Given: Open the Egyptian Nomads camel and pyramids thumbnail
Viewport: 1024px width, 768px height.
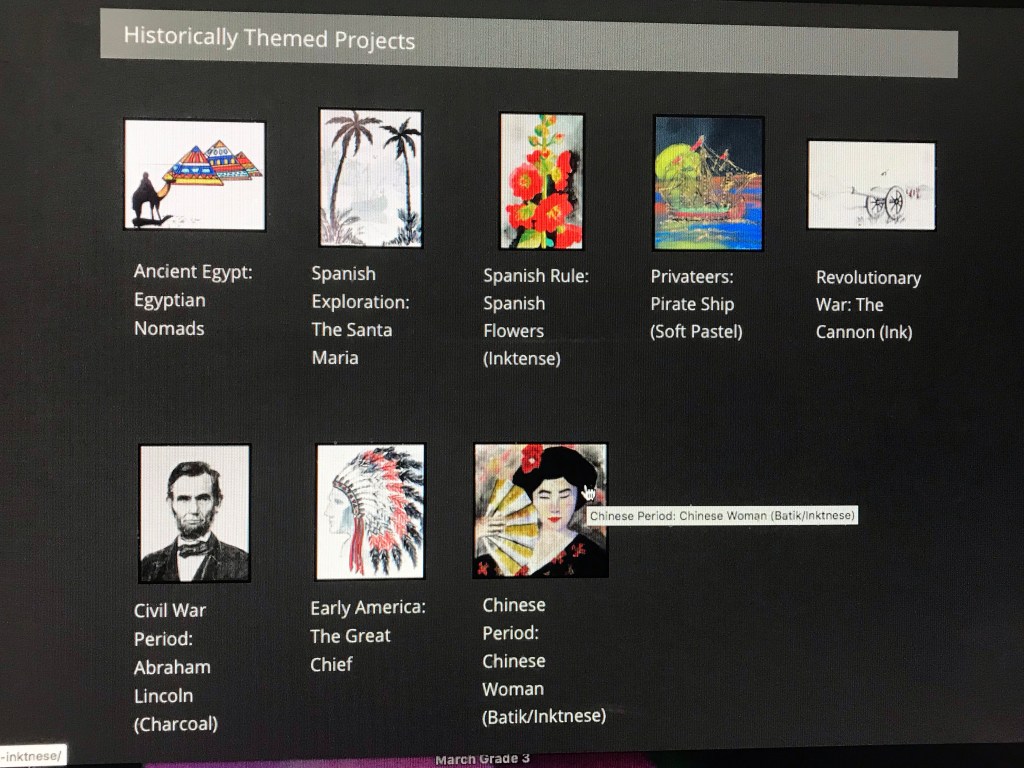Looking at the screenshot, I should tap(195, 175).
